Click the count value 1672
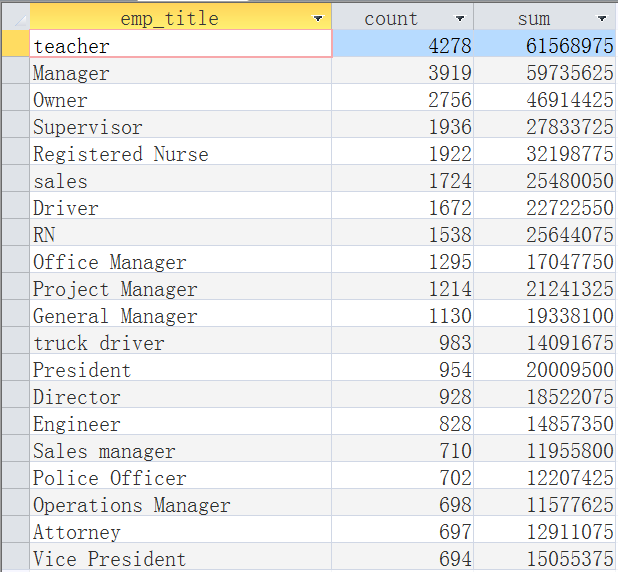This screenshot has width=618, height=572. point(450,208)
